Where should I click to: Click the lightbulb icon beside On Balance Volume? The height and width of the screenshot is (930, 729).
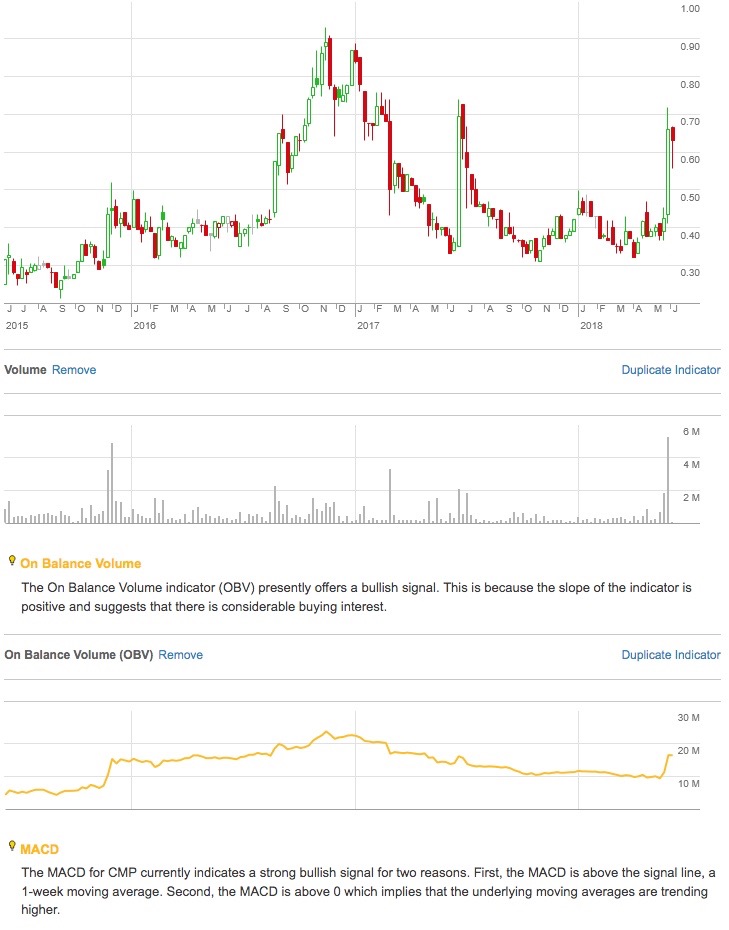[11, 560]
